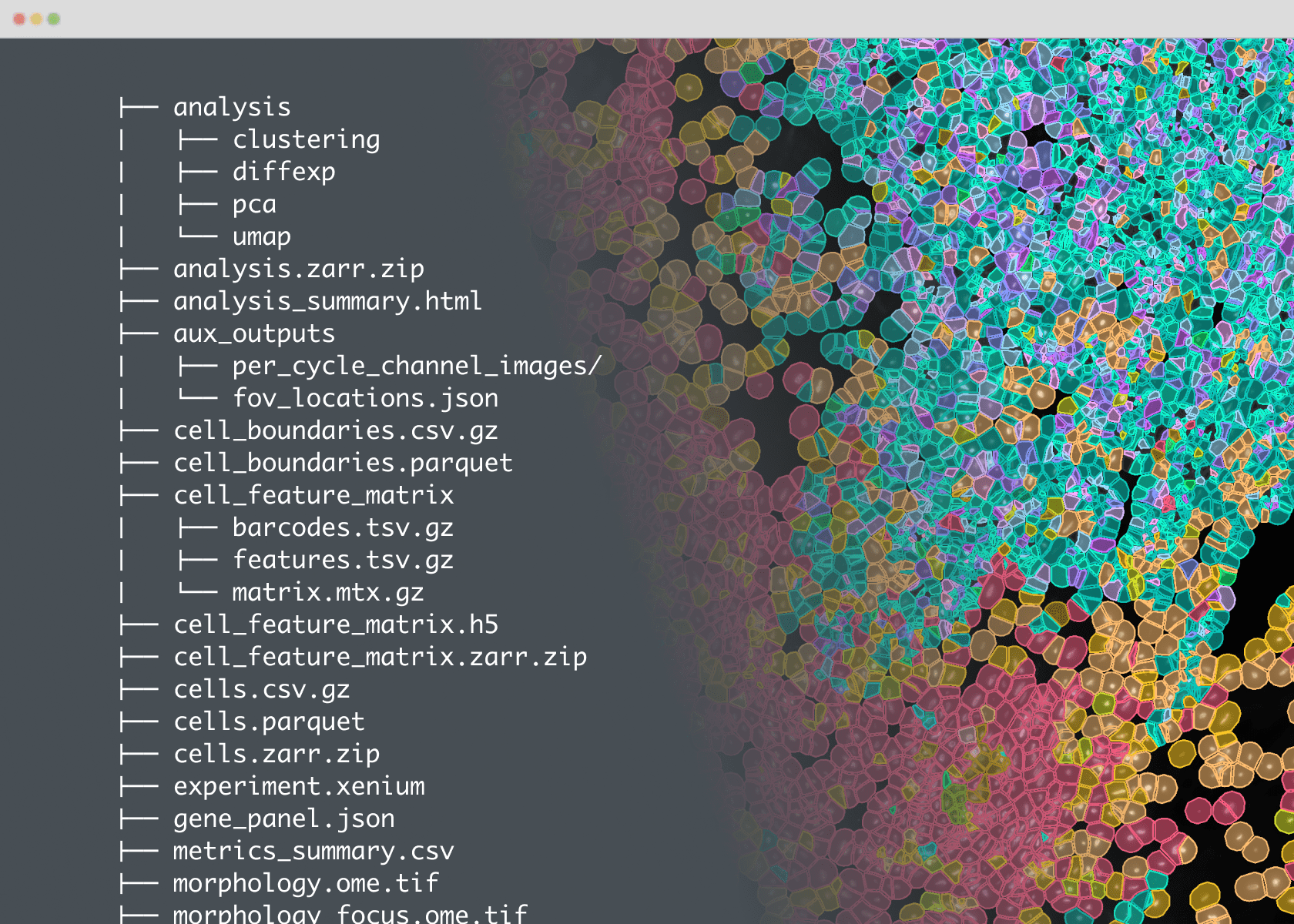The image size is (1294, 924).
Task: Click cells.zarr.zip entry
Action: tap(277, 754)
